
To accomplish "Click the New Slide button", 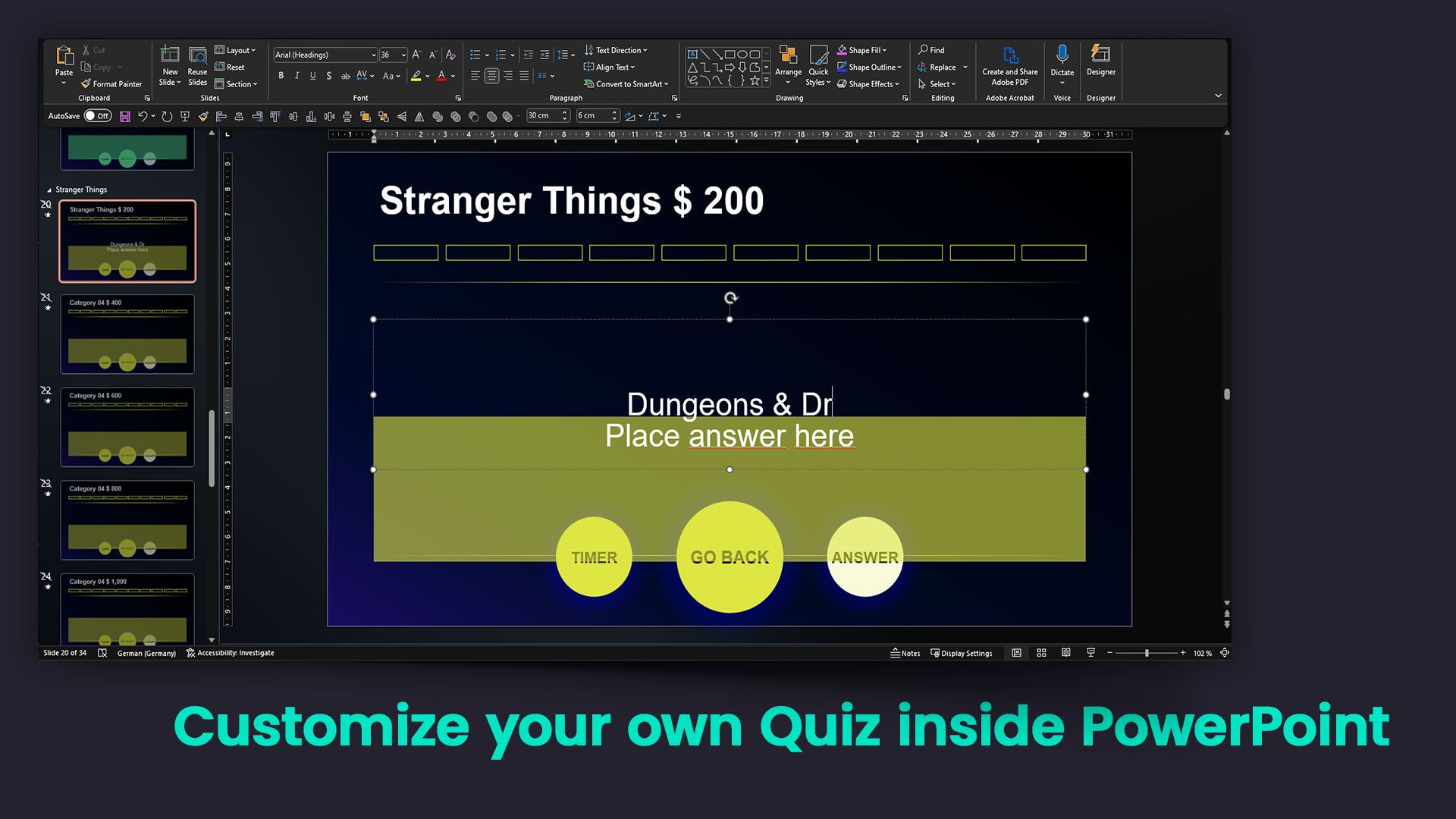I will 169,67.
